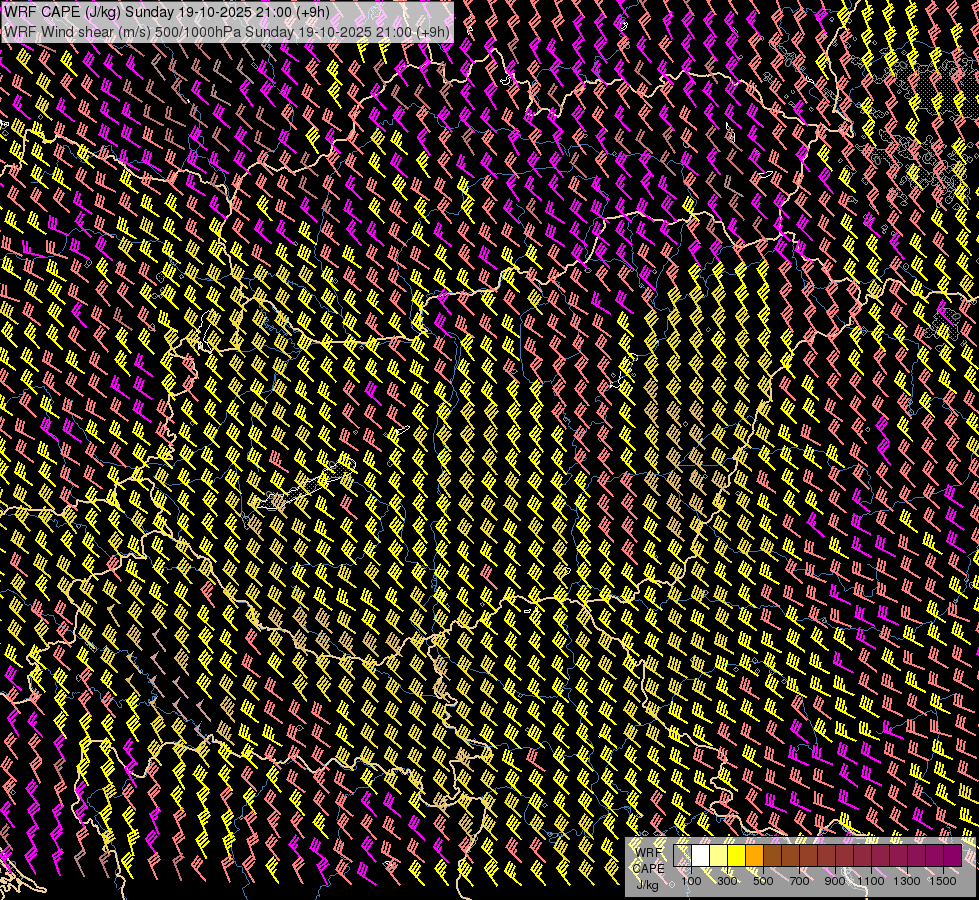This screenshot has width=979, height=900.
Task: Click the WRF label in the legend
Action: 648,853
